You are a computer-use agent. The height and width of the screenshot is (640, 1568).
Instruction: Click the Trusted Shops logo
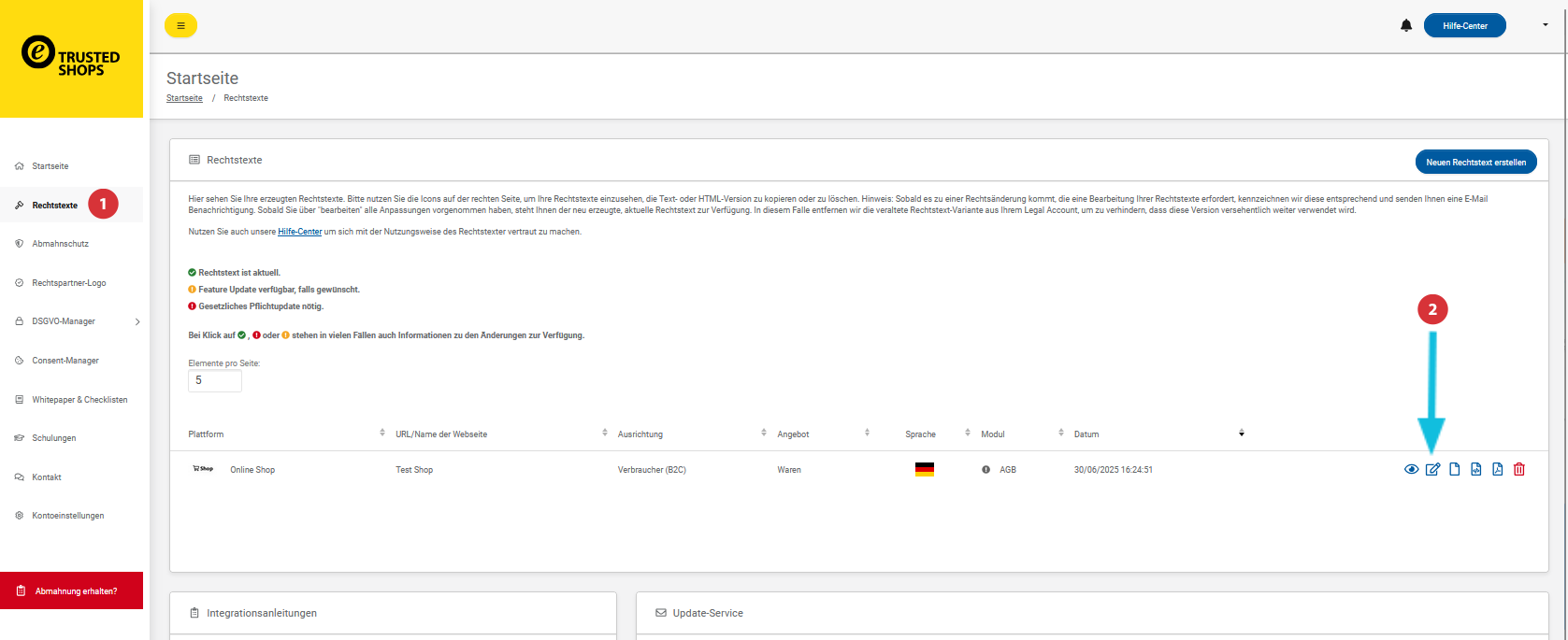pyautogui.click(x=71, y=56)
